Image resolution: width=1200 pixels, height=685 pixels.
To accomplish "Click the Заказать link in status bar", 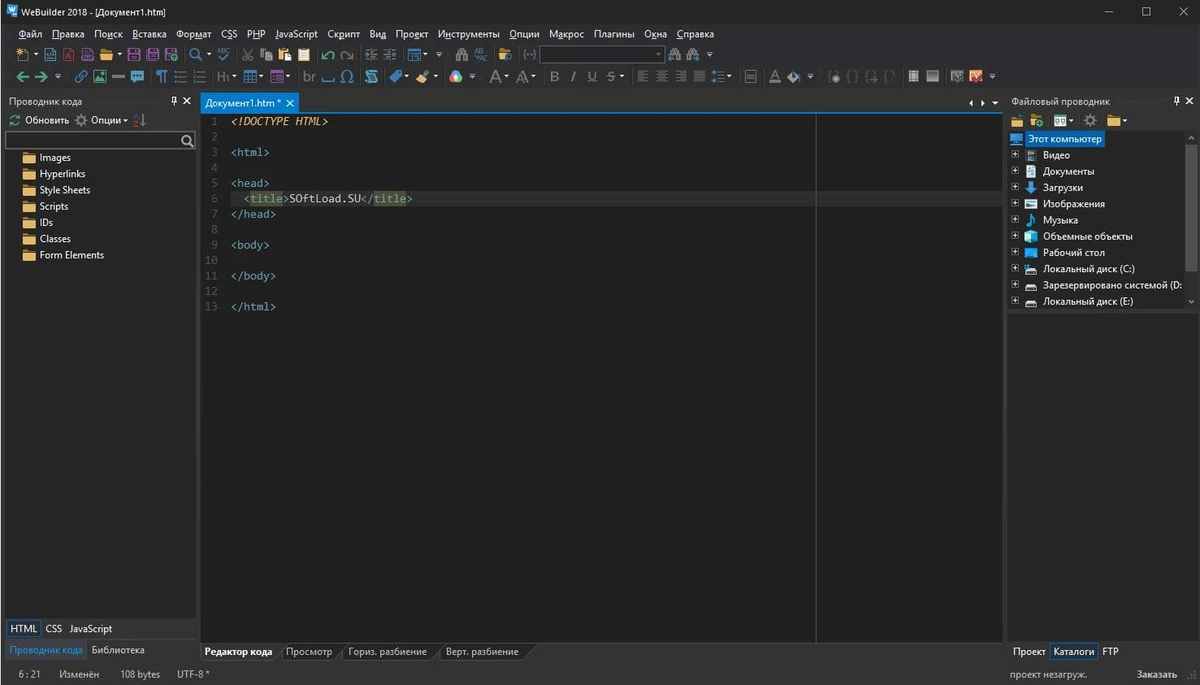I will click(x=1157, y=674).
